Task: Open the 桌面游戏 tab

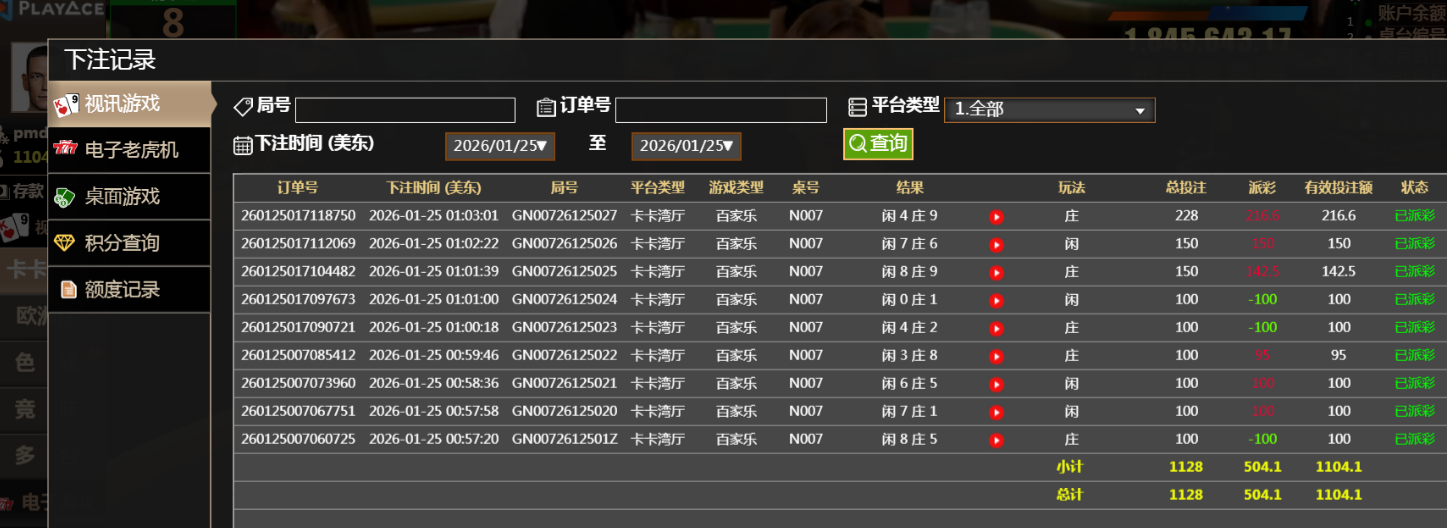Action: pos(129,197)
